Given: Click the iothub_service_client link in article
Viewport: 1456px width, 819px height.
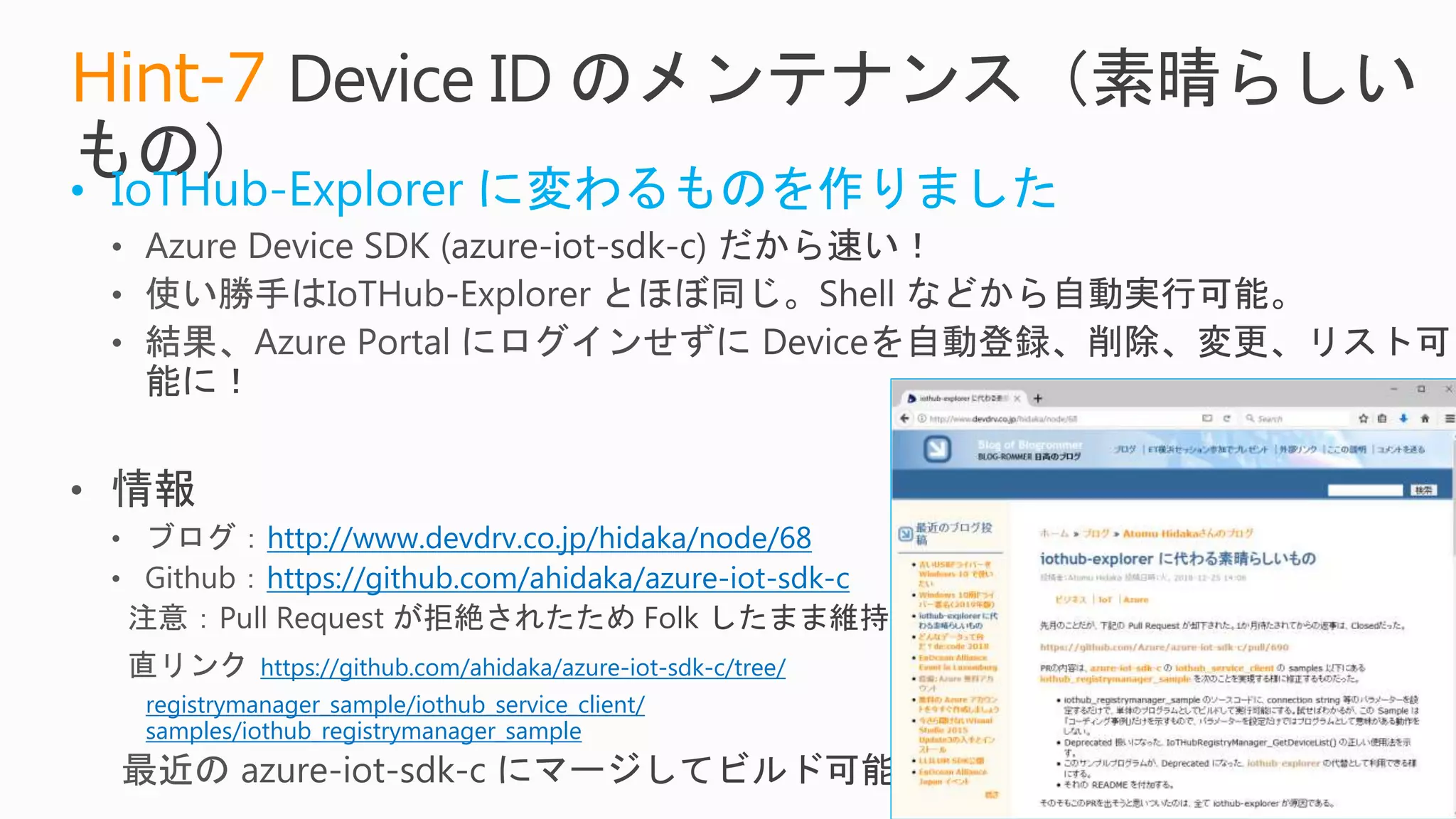Looking at the screenshot, I should click(1225, 668).
